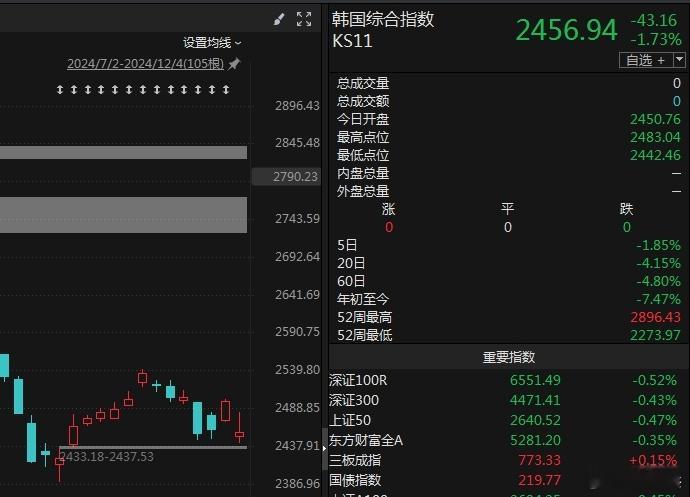Select the 今日开盘 value 2450.76
This screenshot has height=497, width=690.
click(x=655, y=119)
